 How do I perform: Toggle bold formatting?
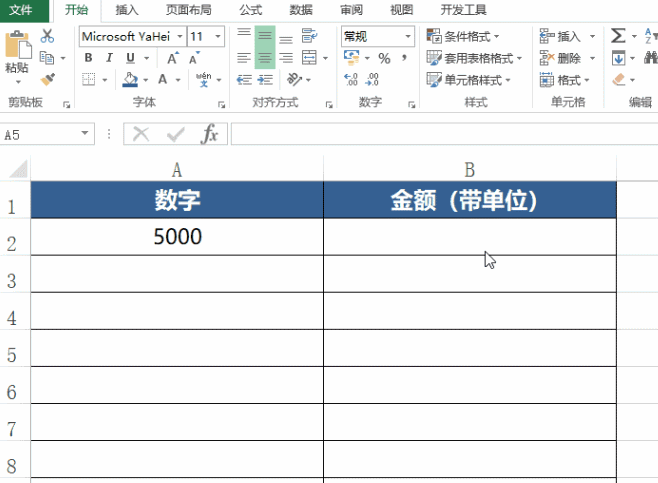point(88,57)
